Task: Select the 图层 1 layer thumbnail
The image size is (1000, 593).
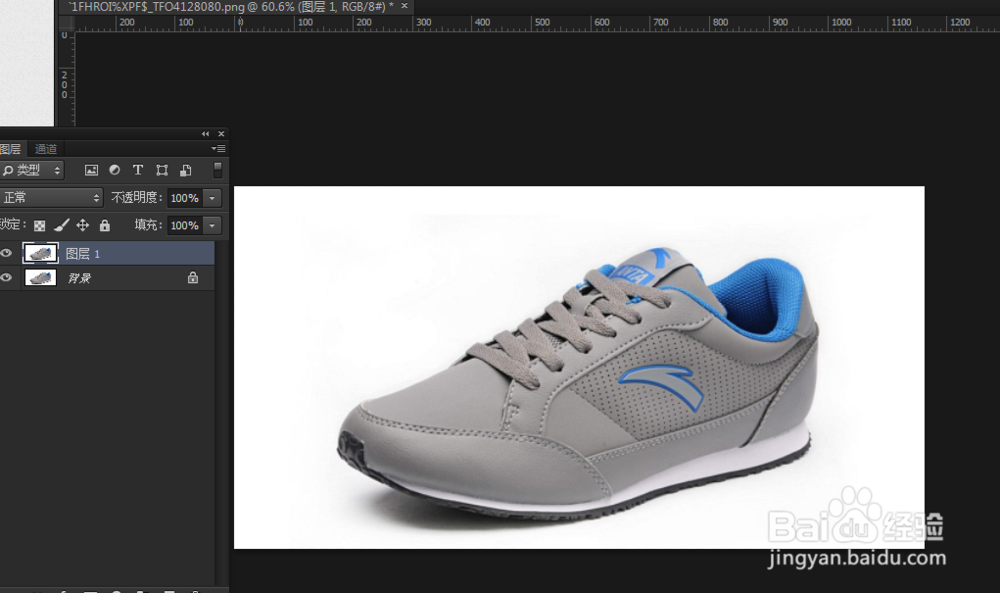Action: [x=40, y=253]
